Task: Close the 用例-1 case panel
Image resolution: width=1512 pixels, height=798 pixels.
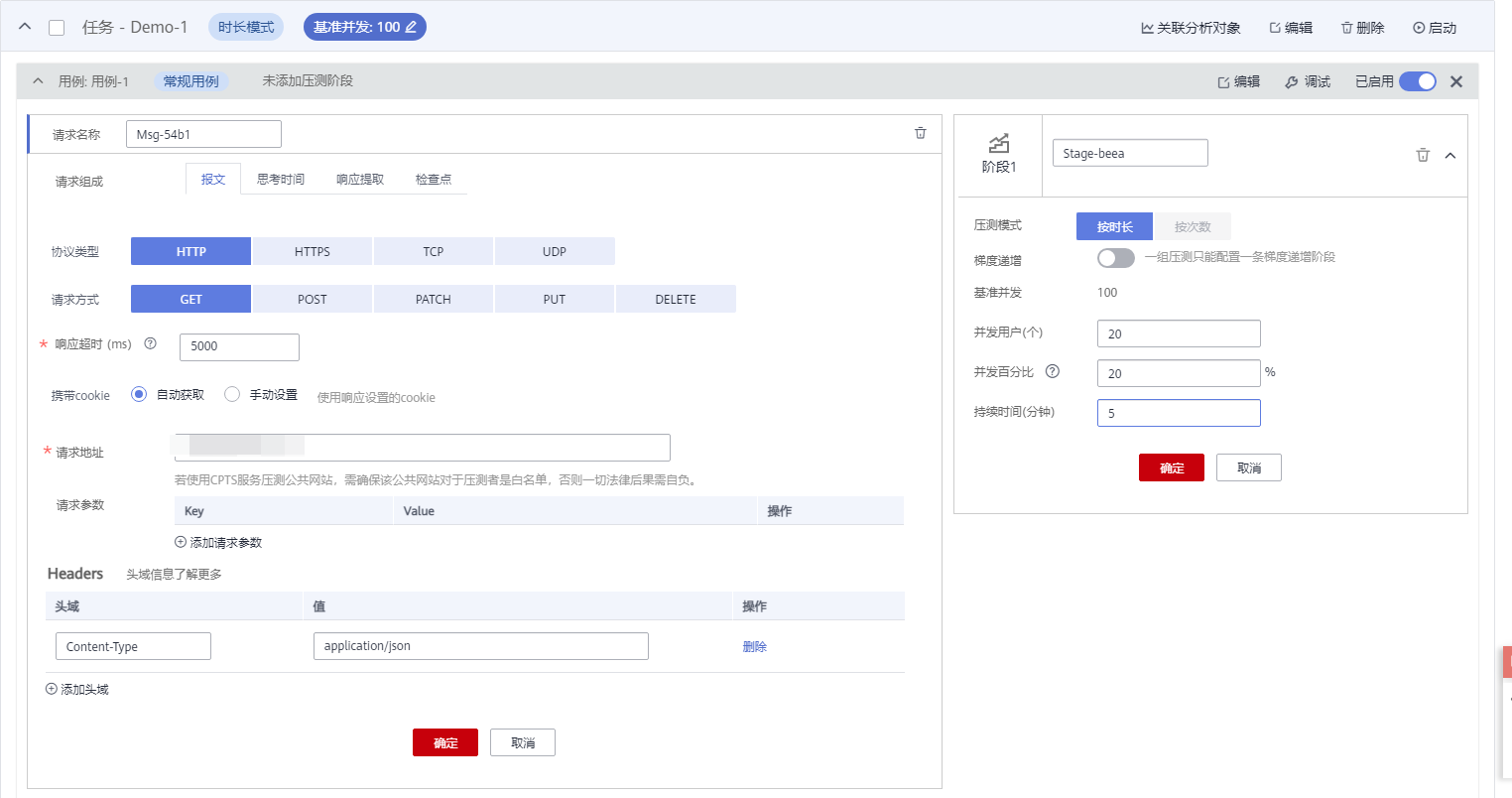Action: (x=1456, y=81)
